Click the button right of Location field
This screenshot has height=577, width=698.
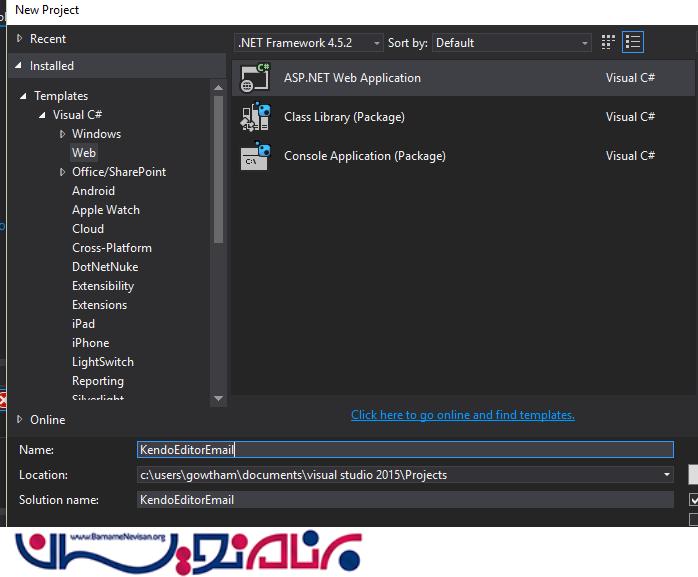point(693,475)
